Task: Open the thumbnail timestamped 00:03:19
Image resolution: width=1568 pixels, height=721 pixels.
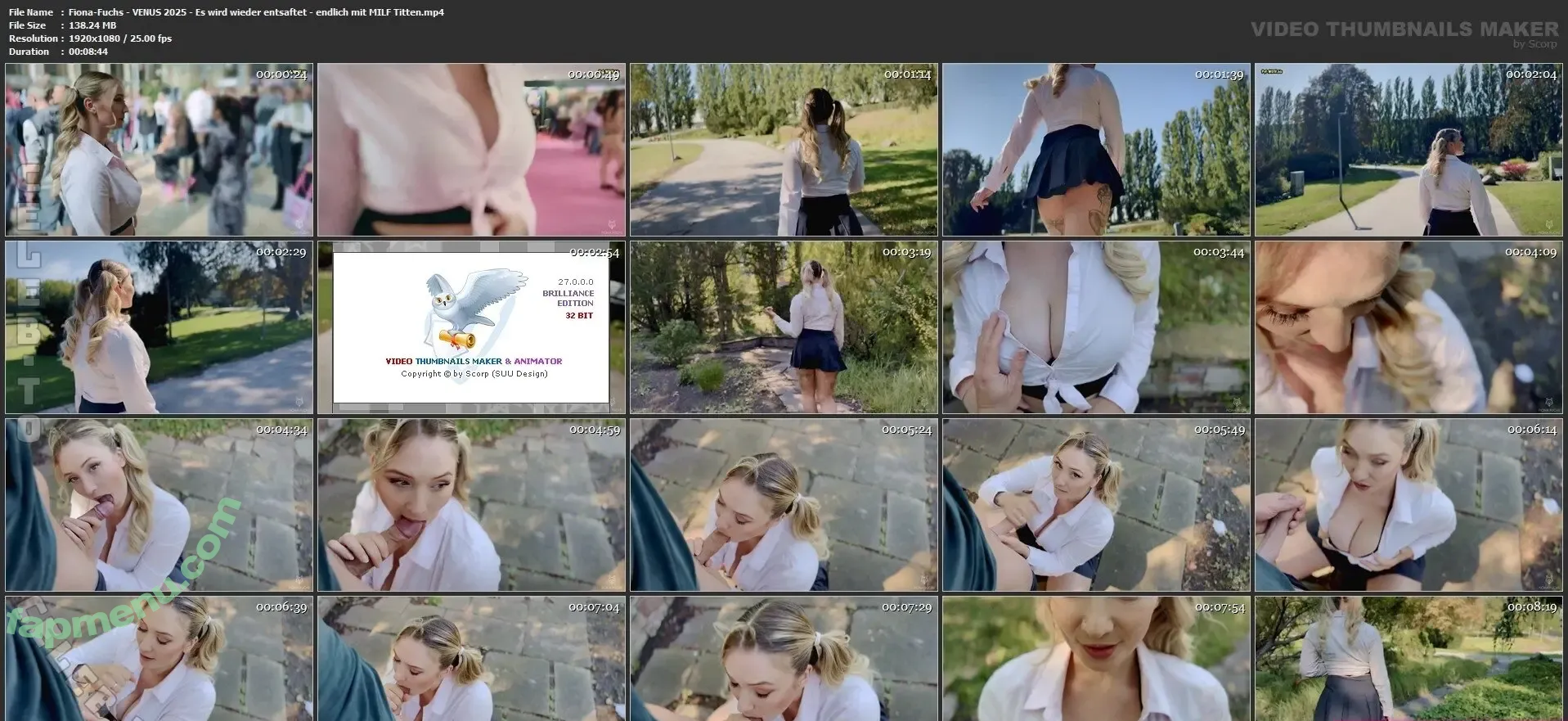Action: (x=784, y=327)
